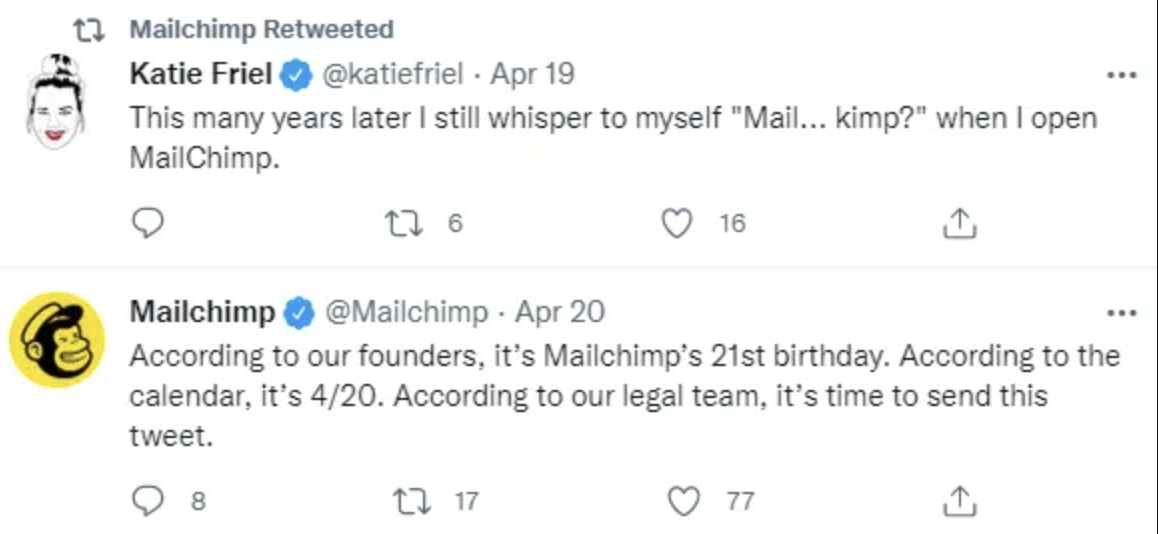Click the Mailchimp Retweeted label

pyautogui.click(x=262, y=29)
